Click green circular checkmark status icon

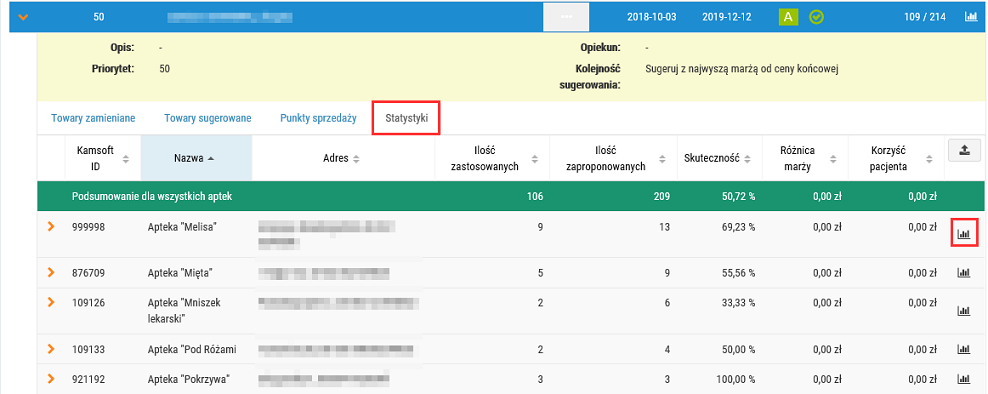point(817,17)
